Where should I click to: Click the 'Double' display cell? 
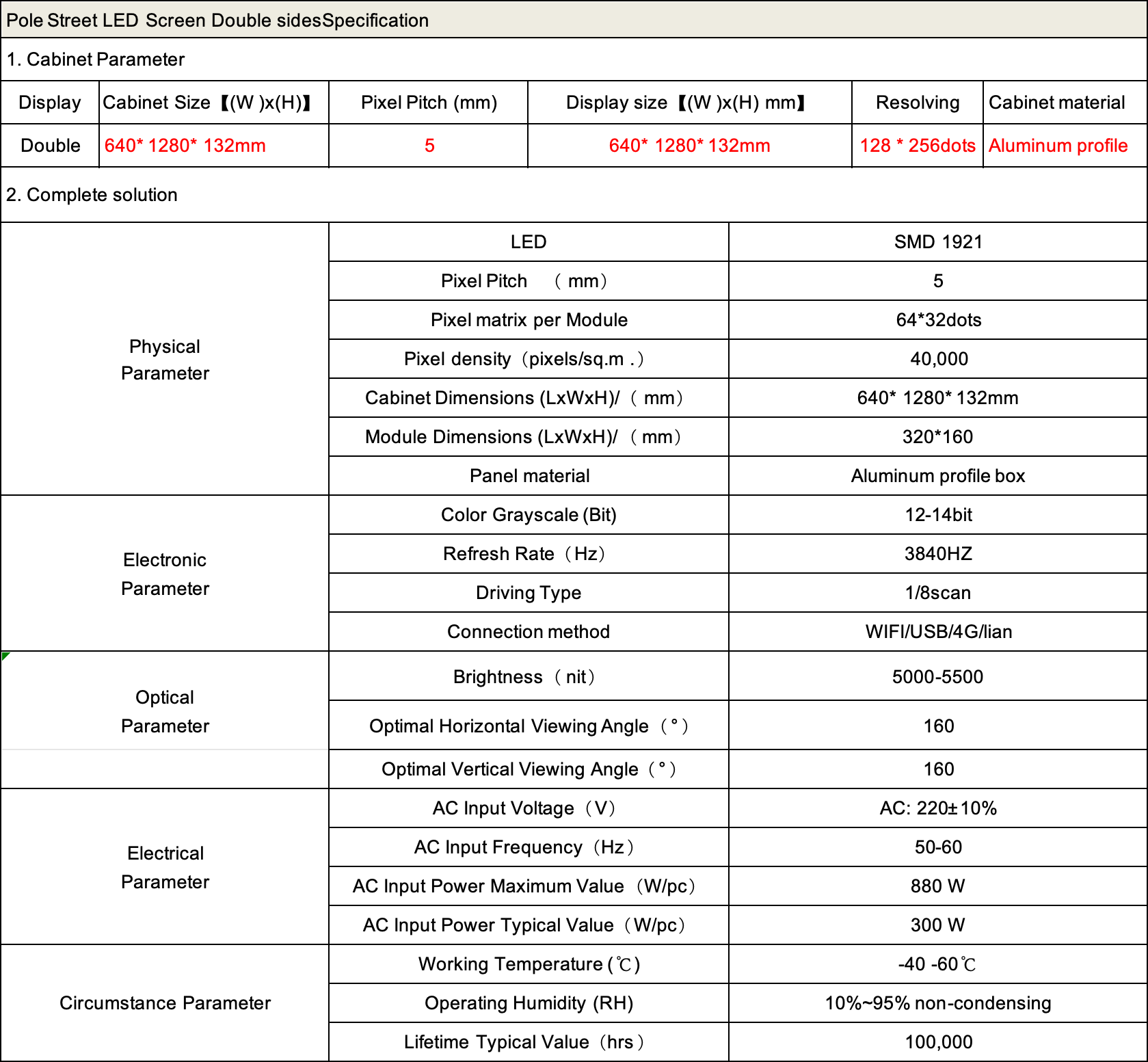[51, 146]
